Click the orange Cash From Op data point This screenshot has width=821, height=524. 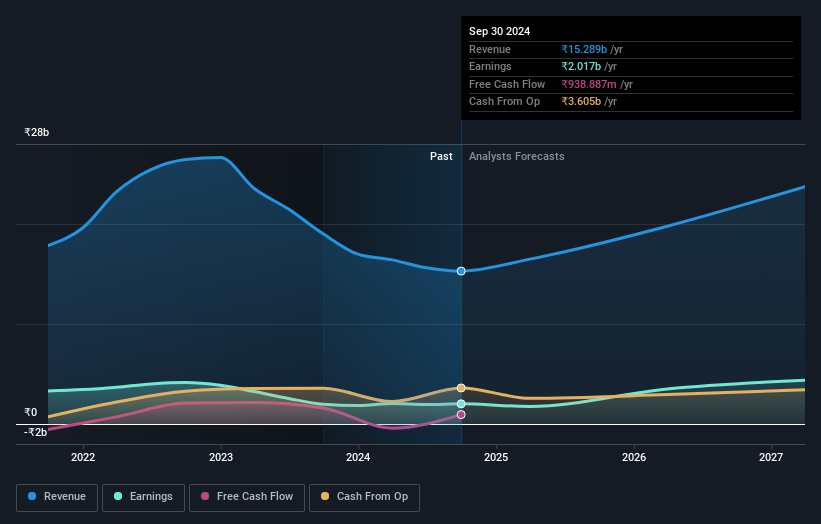click(x=461, y=388)
